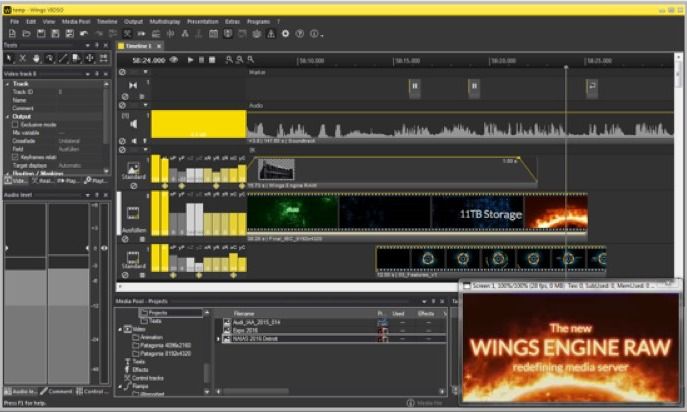Screen dimensions: 687x412
Task: Click the play button in timeline transport
Action: click(189, 60)
